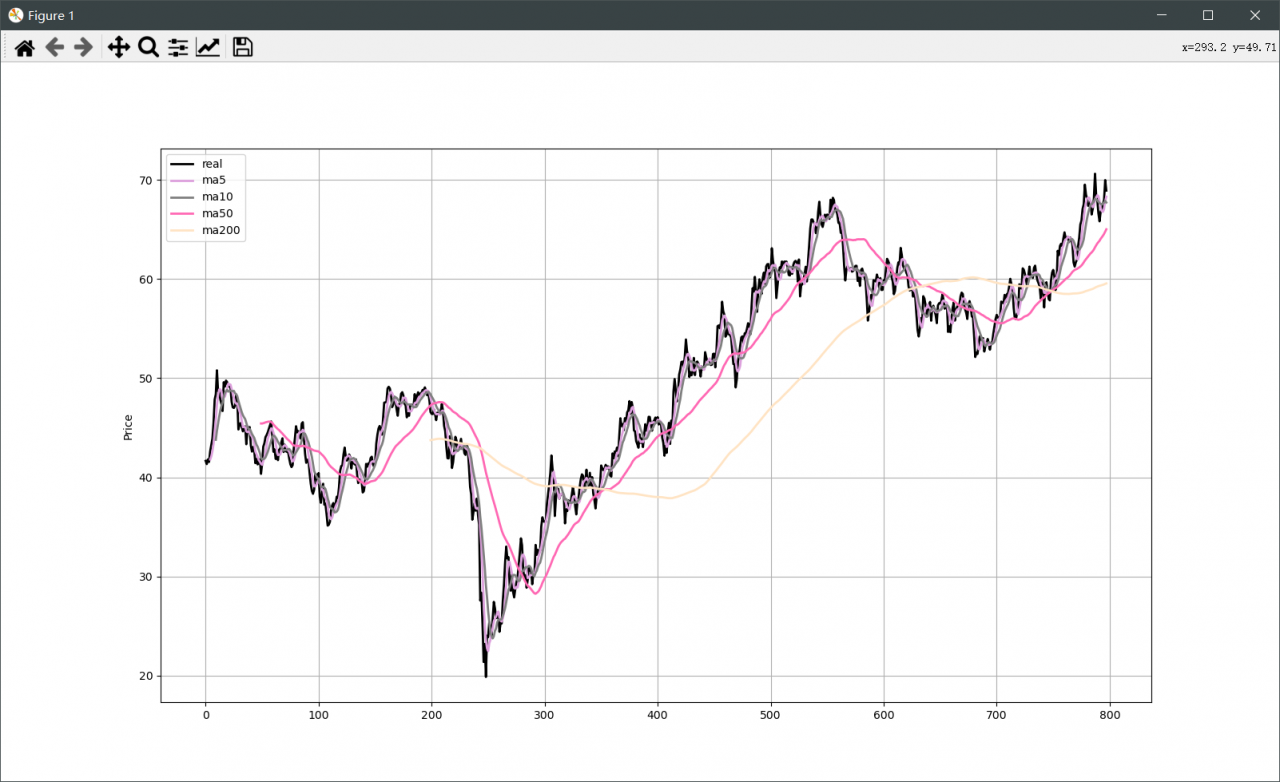Close the Figure 1 window
1280x782 pixels.
pyautogui.click(x=1255, y=15)
